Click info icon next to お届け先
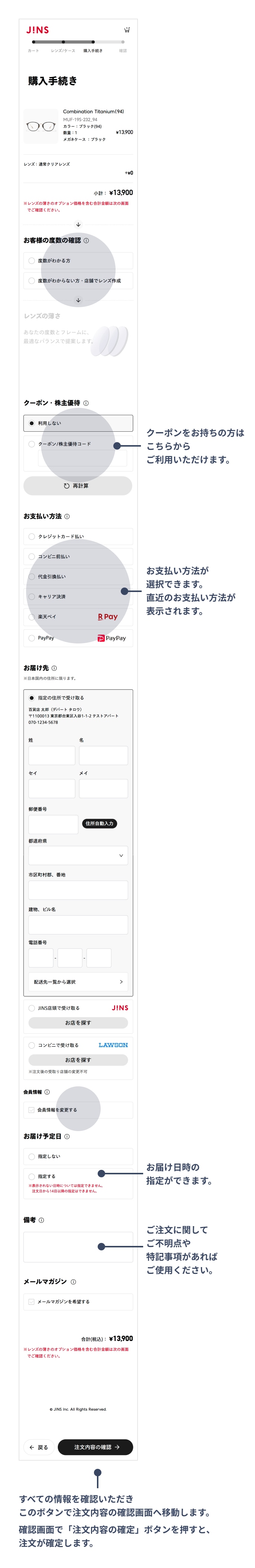Viewport: 255px width, 1568px height. 54,668
